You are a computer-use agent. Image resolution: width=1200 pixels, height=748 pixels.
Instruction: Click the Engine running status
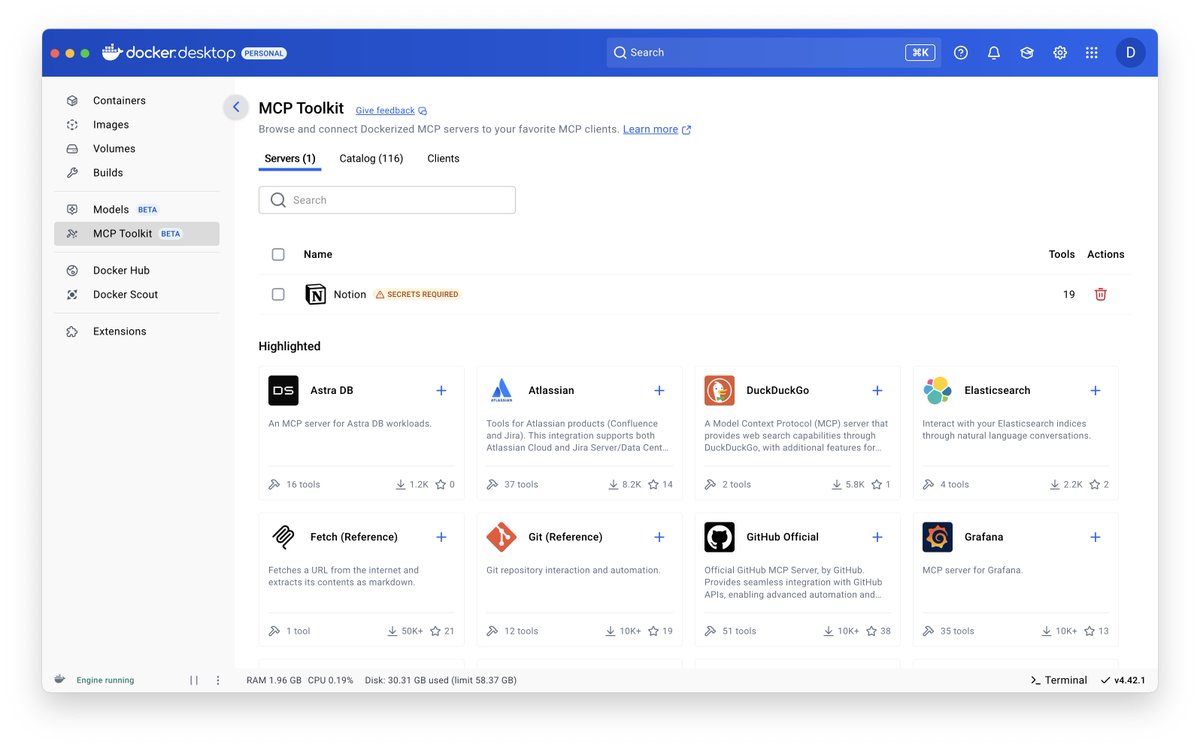point(105,680)
